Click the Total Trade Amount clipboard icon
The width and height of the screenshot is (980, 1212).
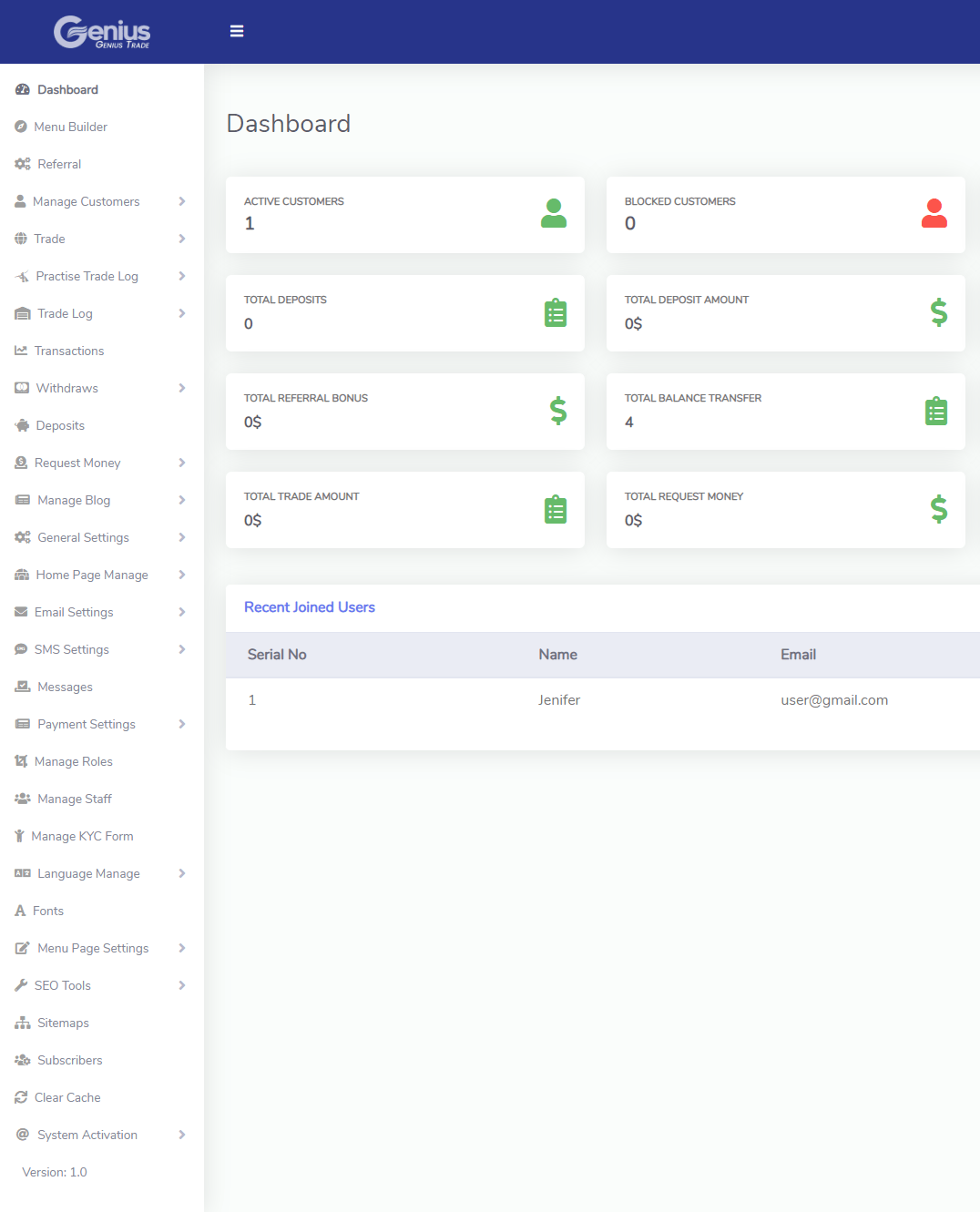(556, 510)
